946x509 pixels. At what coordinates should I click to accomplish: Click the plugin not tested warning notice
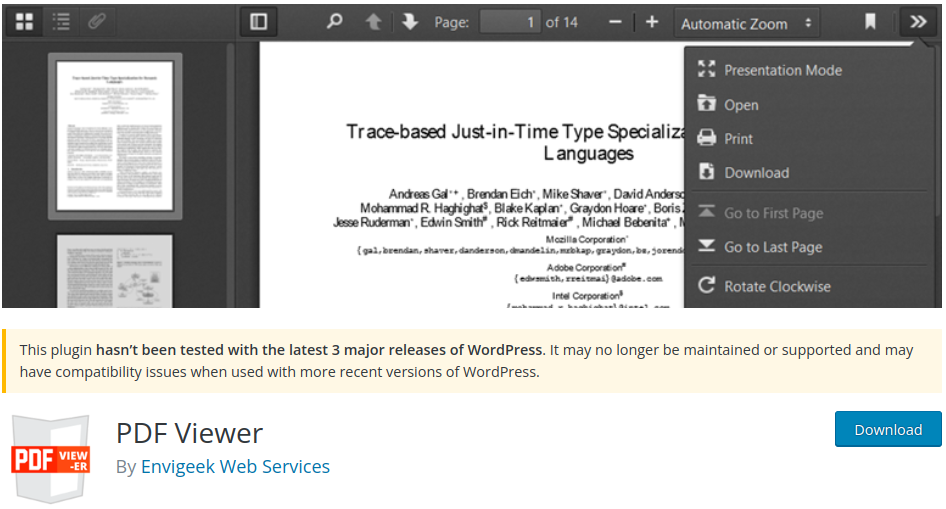pos(472,361)
